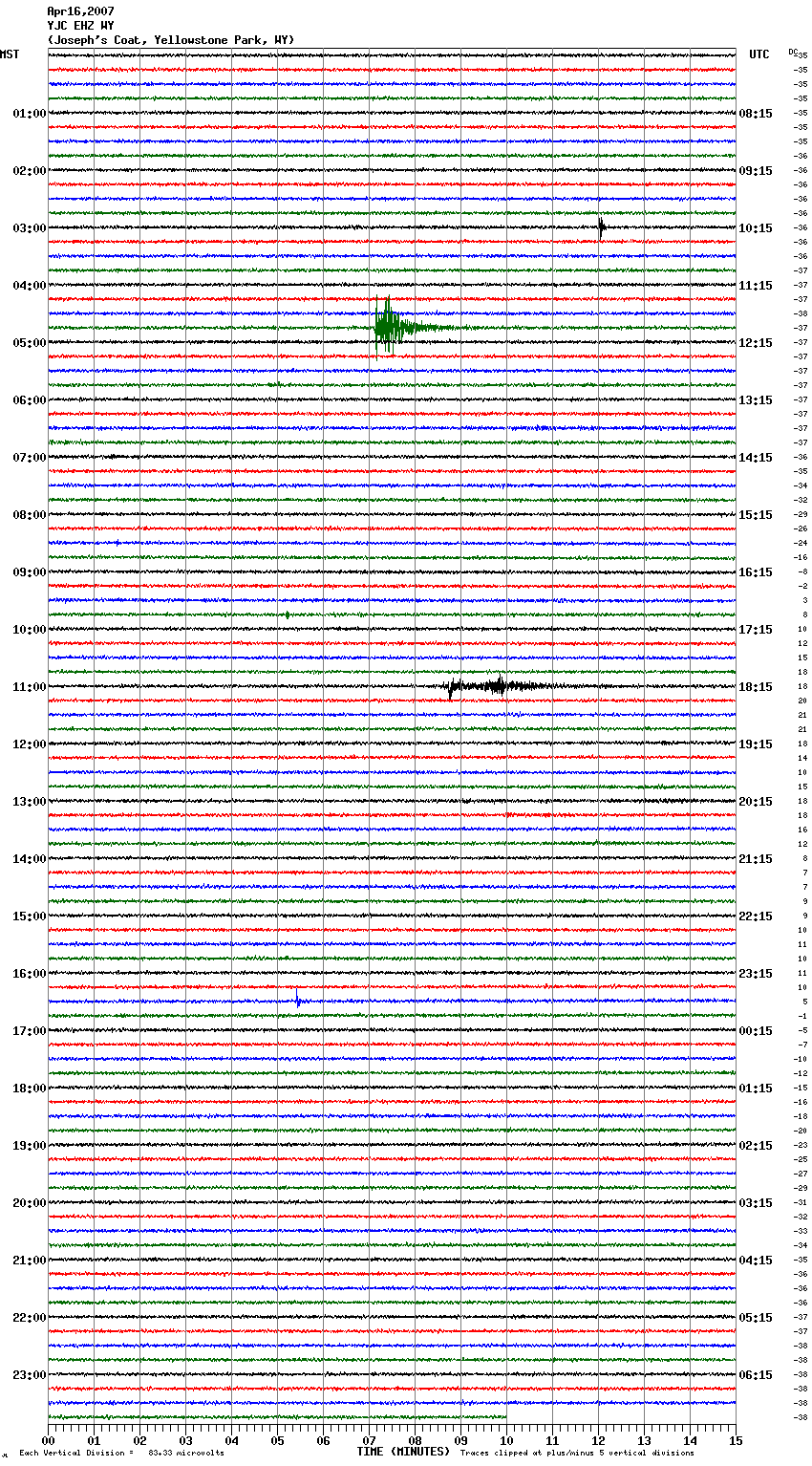Click the '01:00' MST time label
Viewport: 812px width, 1466px height.
(x=30, y=114)
